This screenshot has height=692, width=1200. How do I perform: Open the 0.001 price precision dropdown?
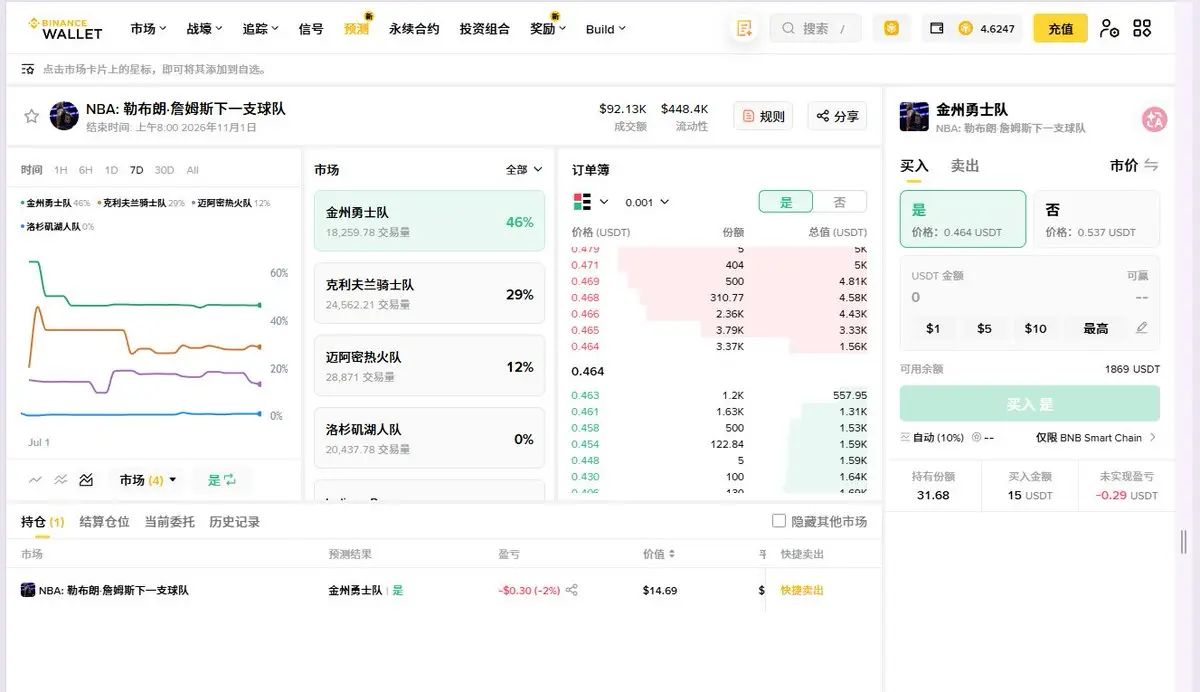pyautogui.click(x=647, y=202)
